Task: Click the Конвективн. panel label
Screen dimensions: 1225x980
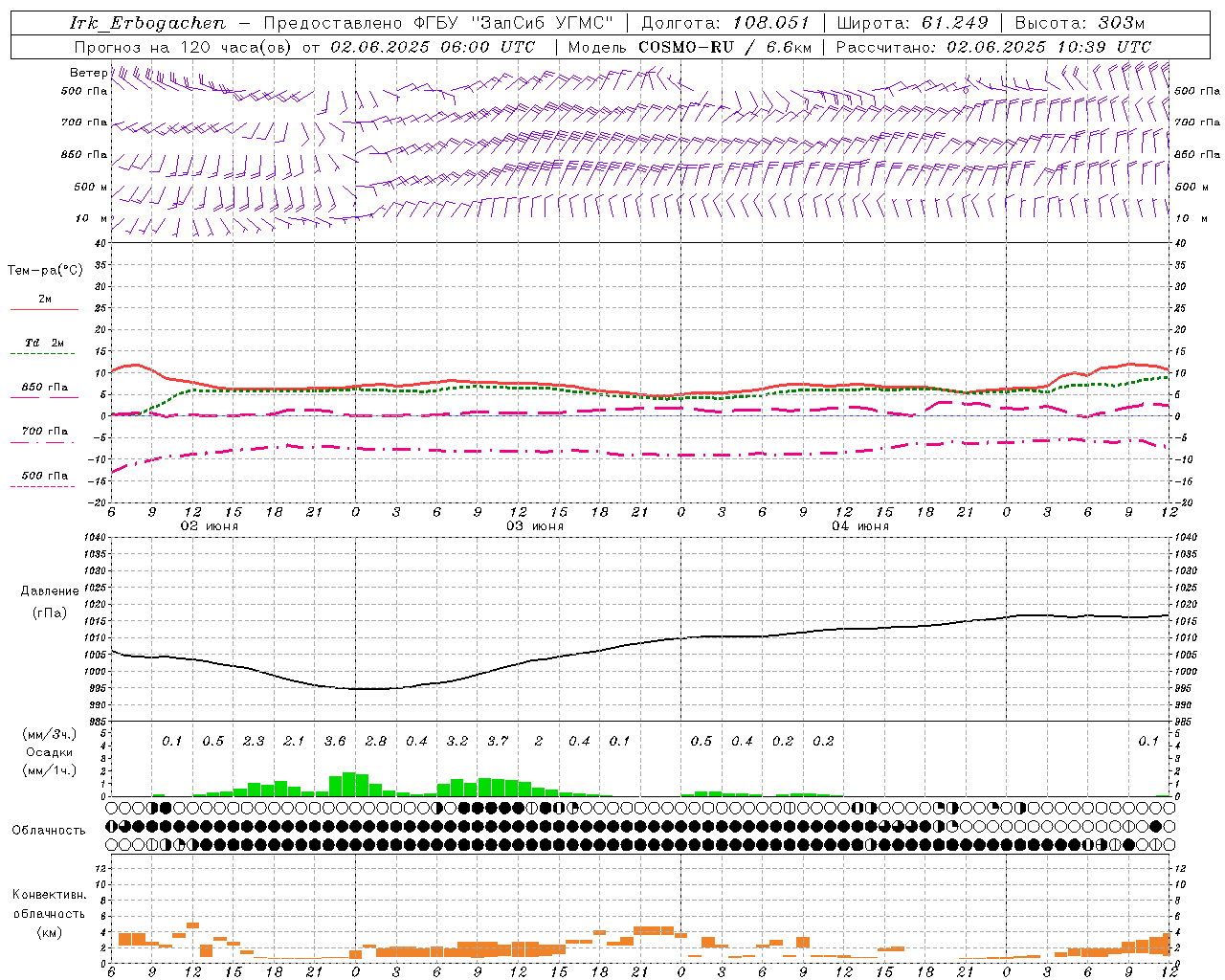Action: 49,895
